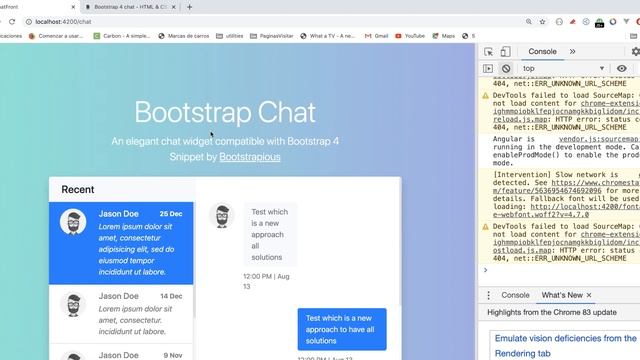Open the vendor.js source link in console
640x360 pixels.
(599, 139)
